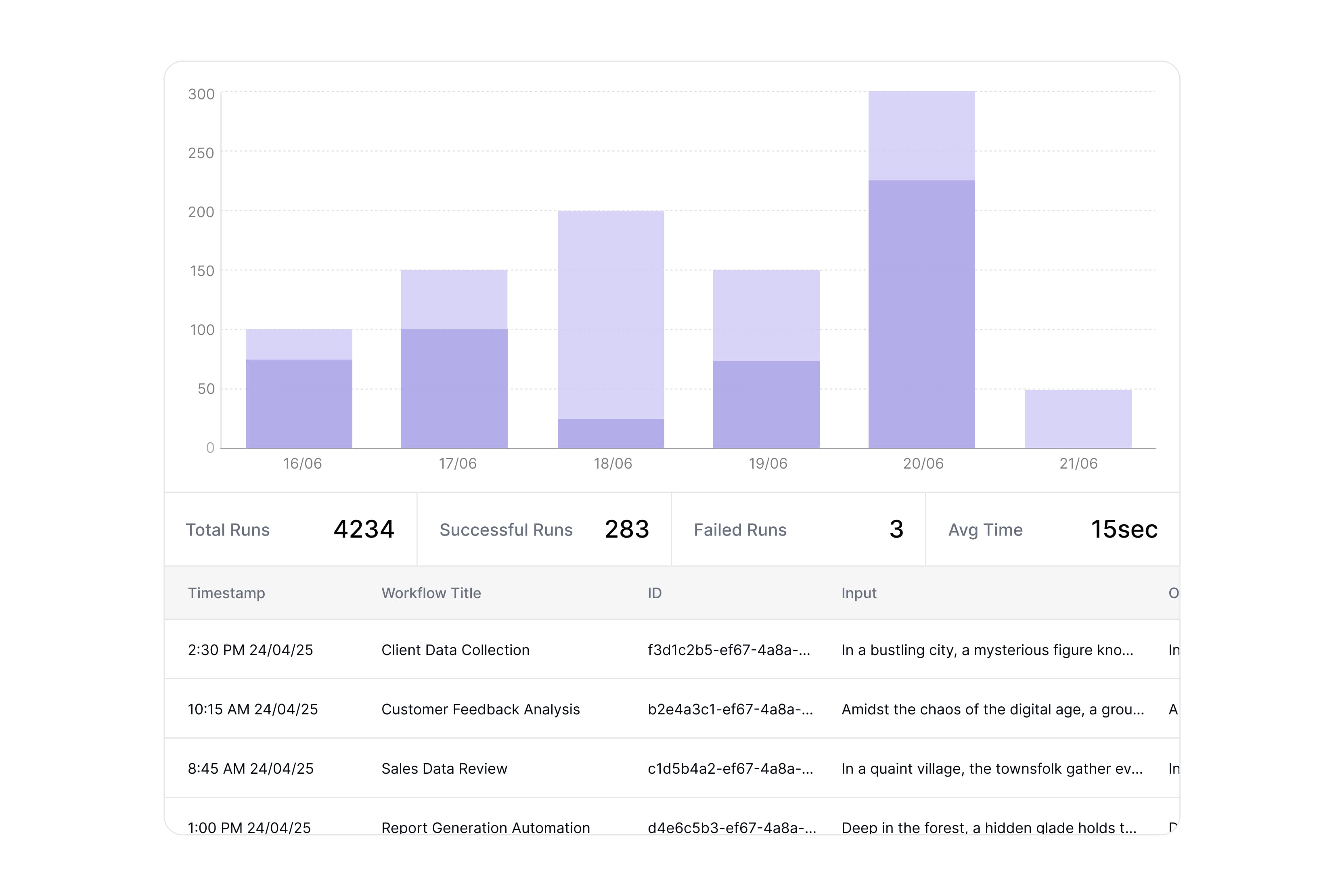1344x896 pixels.
Task: Click the ID column header
Action: click(653, 593)
